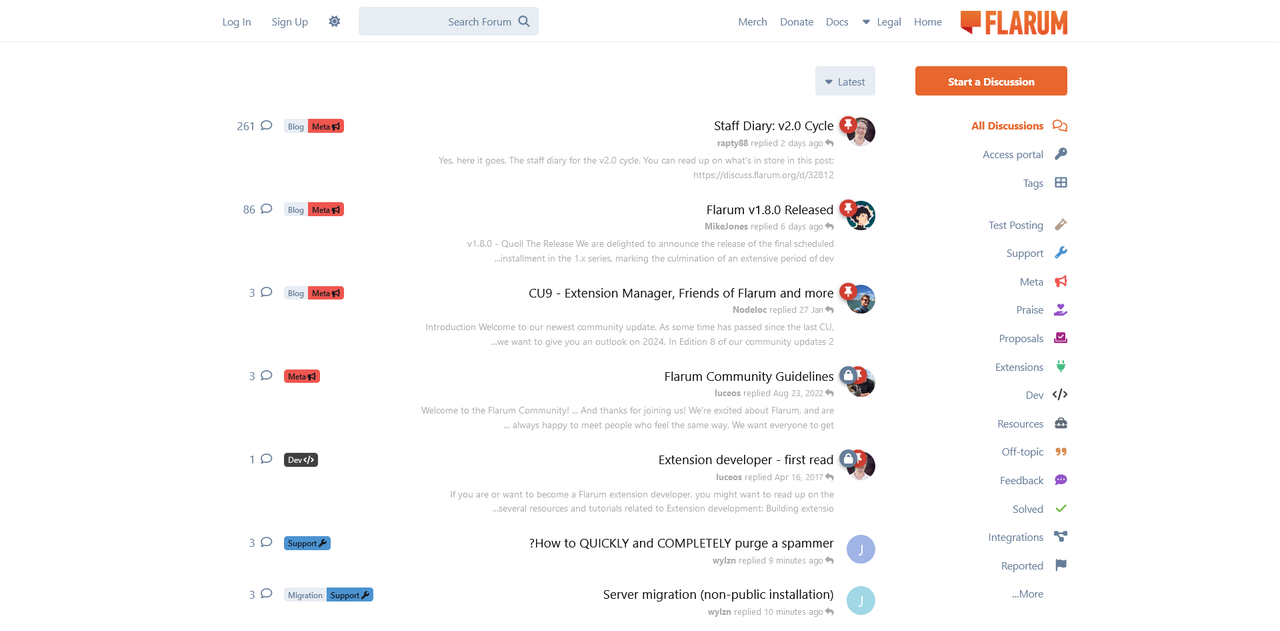This screenshot has height=631, width=1280.
Task: Open the theme settings gear icon
Action: [x=334, y=21]
